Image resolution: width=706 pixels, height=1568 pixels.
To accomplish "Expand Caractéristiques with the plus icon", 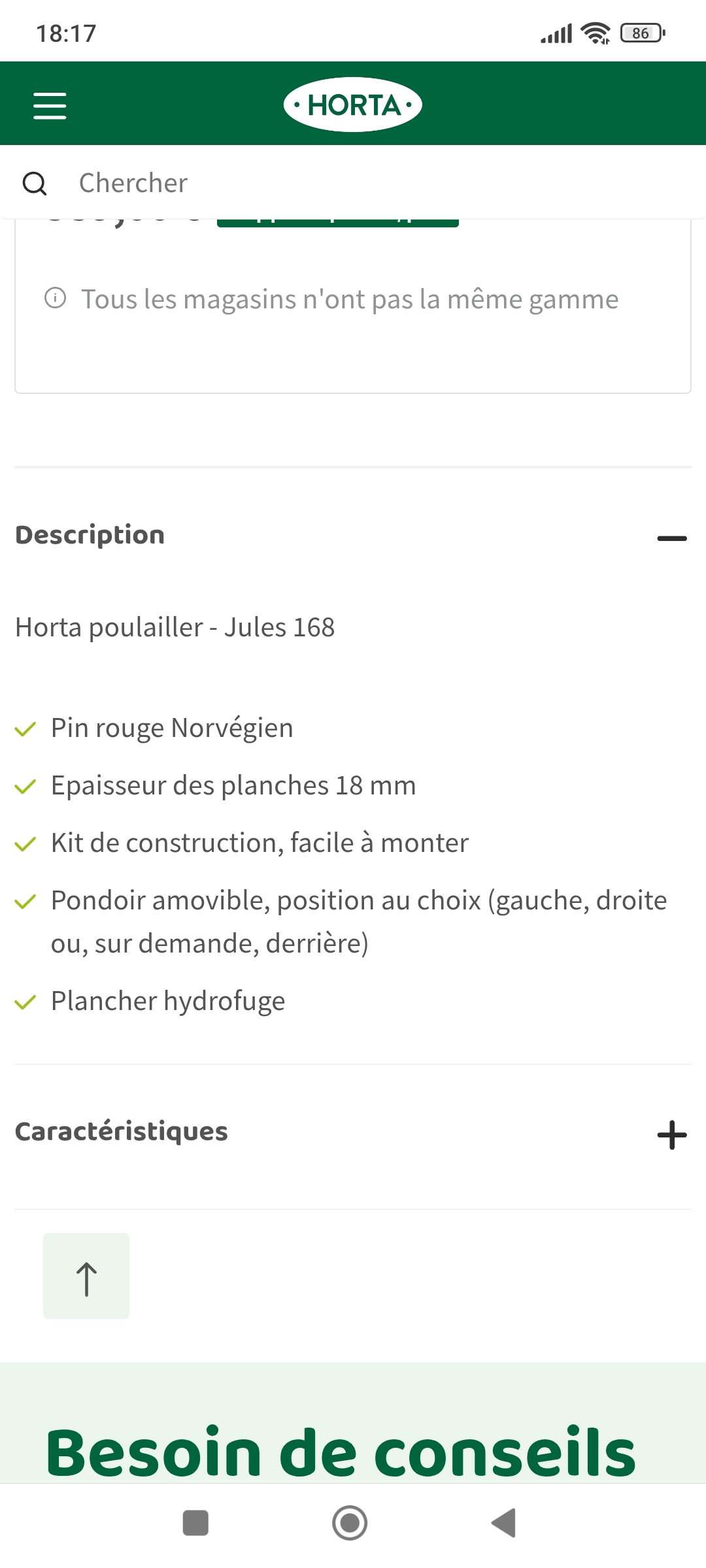I will pos(671,1135).
